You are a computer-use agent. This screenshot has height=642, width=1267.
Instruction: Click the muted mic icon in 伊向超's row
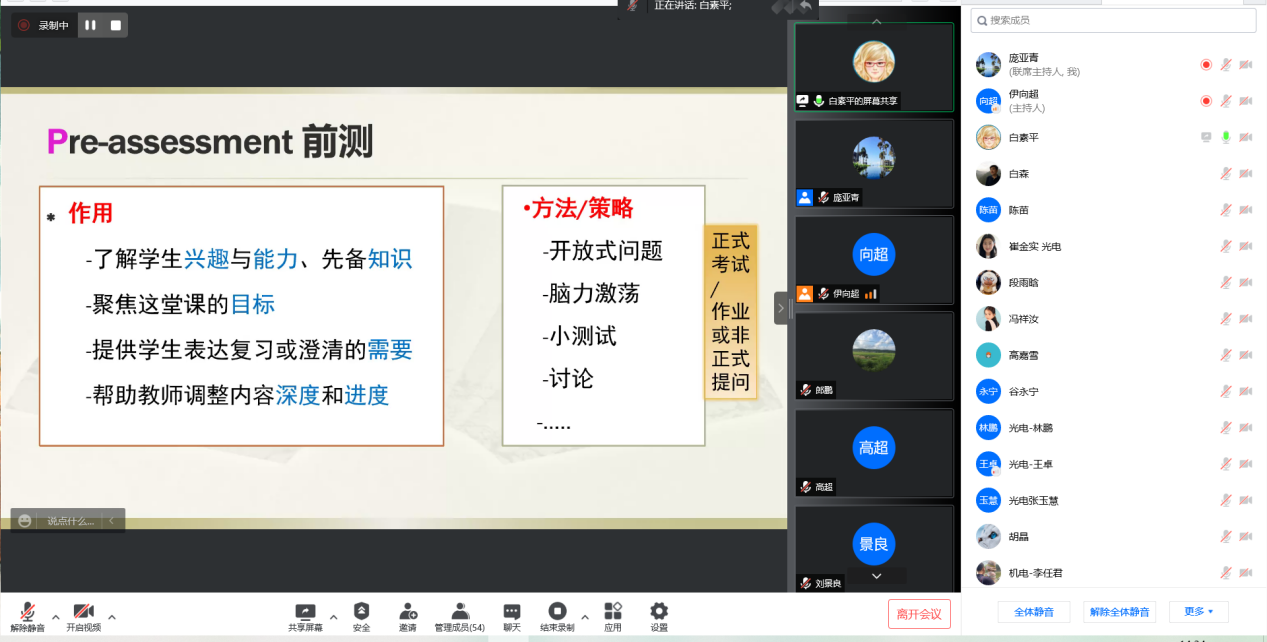click(x=1226, y=101)
